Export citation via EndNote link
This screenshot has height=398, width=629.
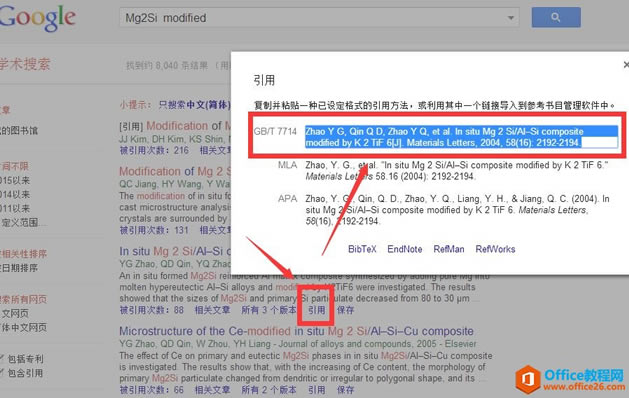click(x=404, y=249)
